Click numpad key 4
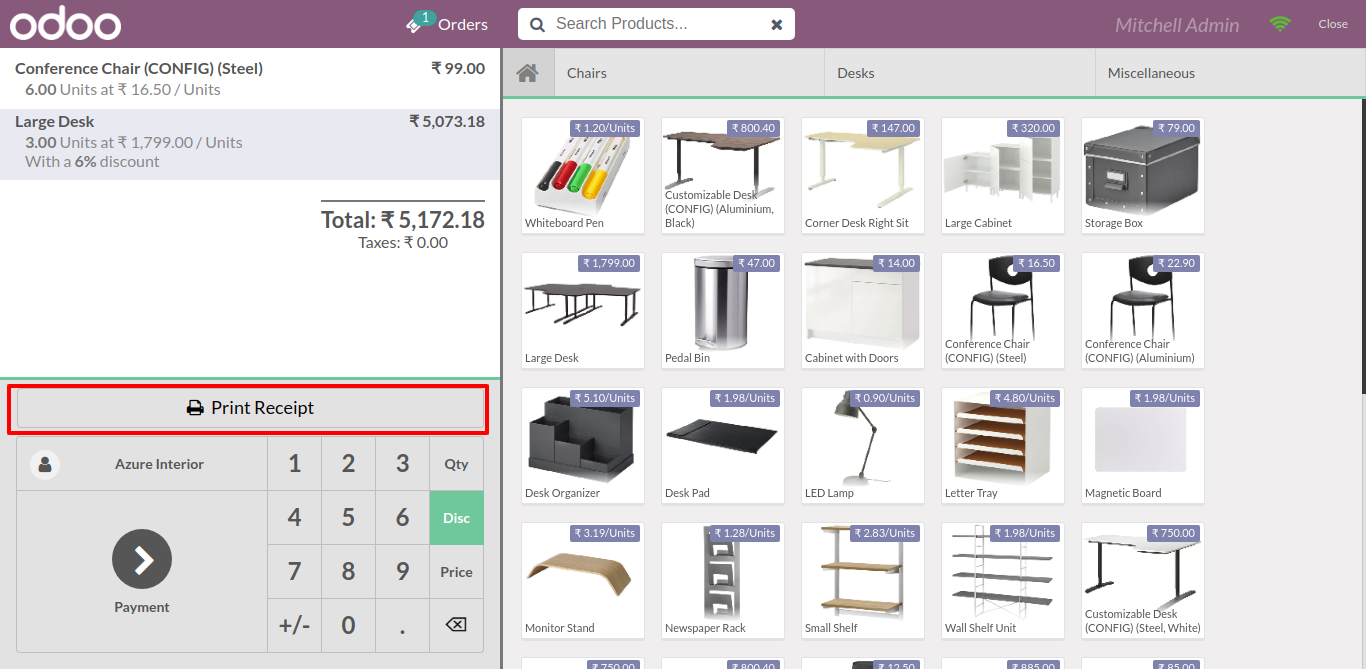The height and width of the screenshot is (669, 1366). click(294, 518)
